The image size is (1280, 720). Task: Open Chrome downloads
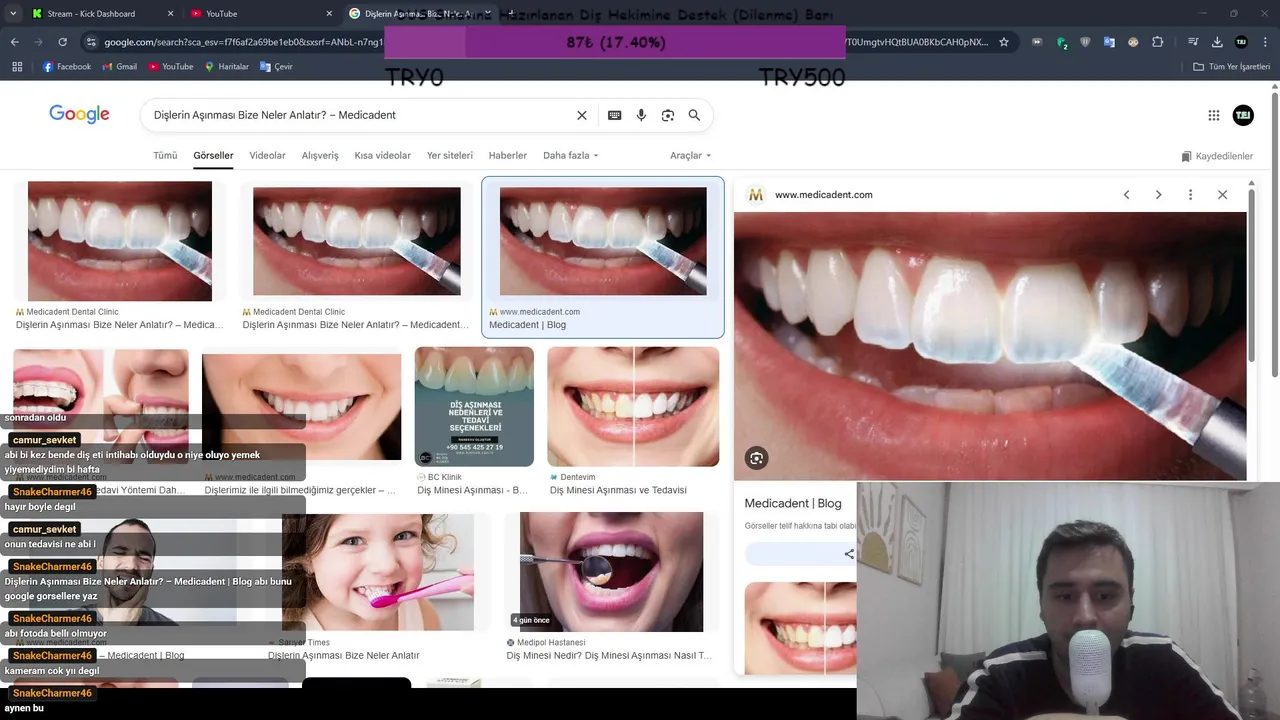pyautogui.click(x=1217, y=42)
